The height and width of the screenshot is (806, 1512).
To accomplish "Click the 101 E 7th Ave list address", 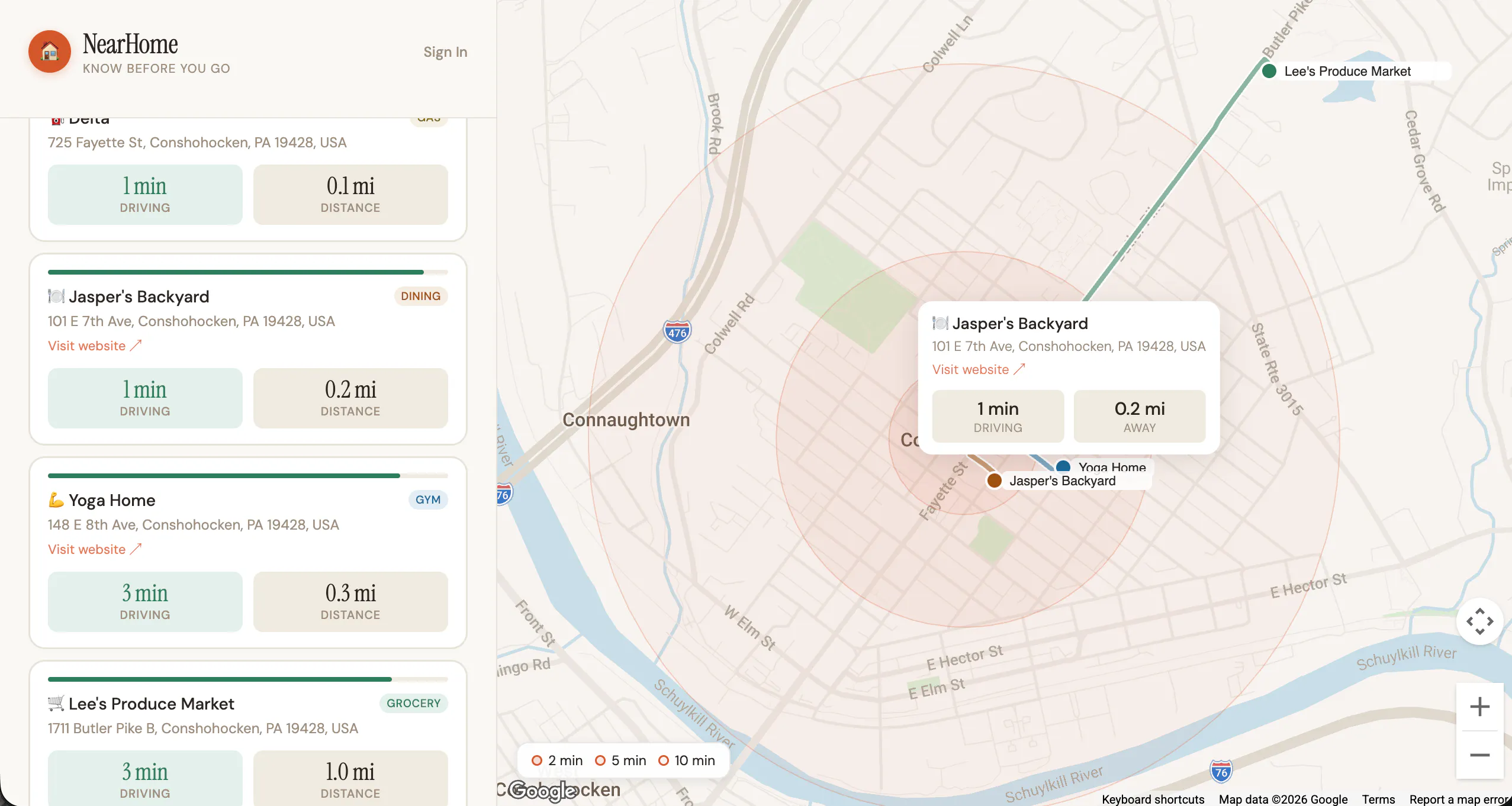I will point(191,321).
